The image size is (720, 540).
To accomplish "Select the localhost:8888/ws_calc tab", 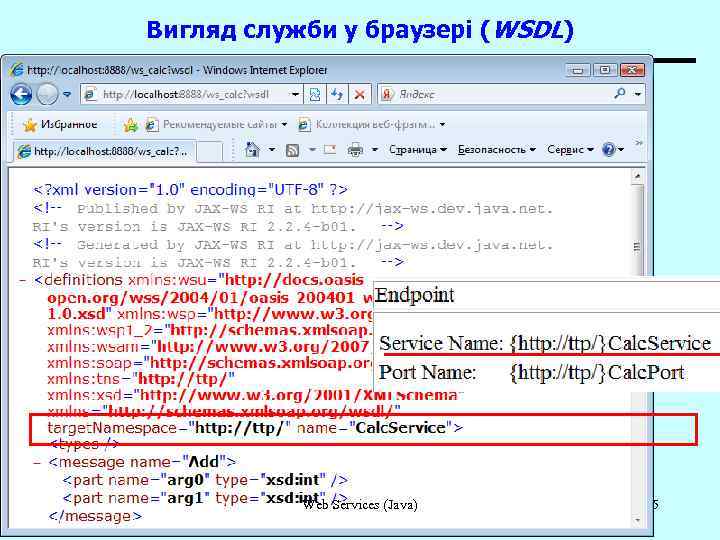I will [103, 151].
